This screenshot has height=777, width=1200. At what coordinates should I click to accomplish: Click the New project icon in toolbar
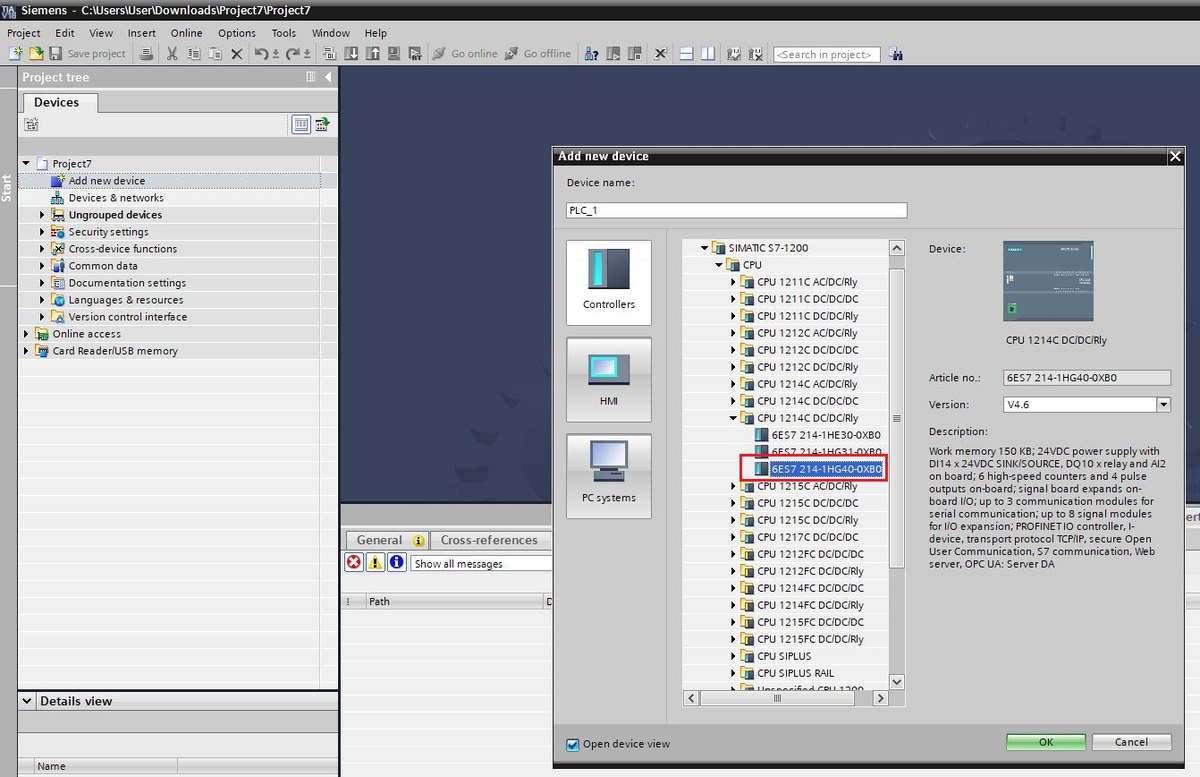click(x=15, y=54)
